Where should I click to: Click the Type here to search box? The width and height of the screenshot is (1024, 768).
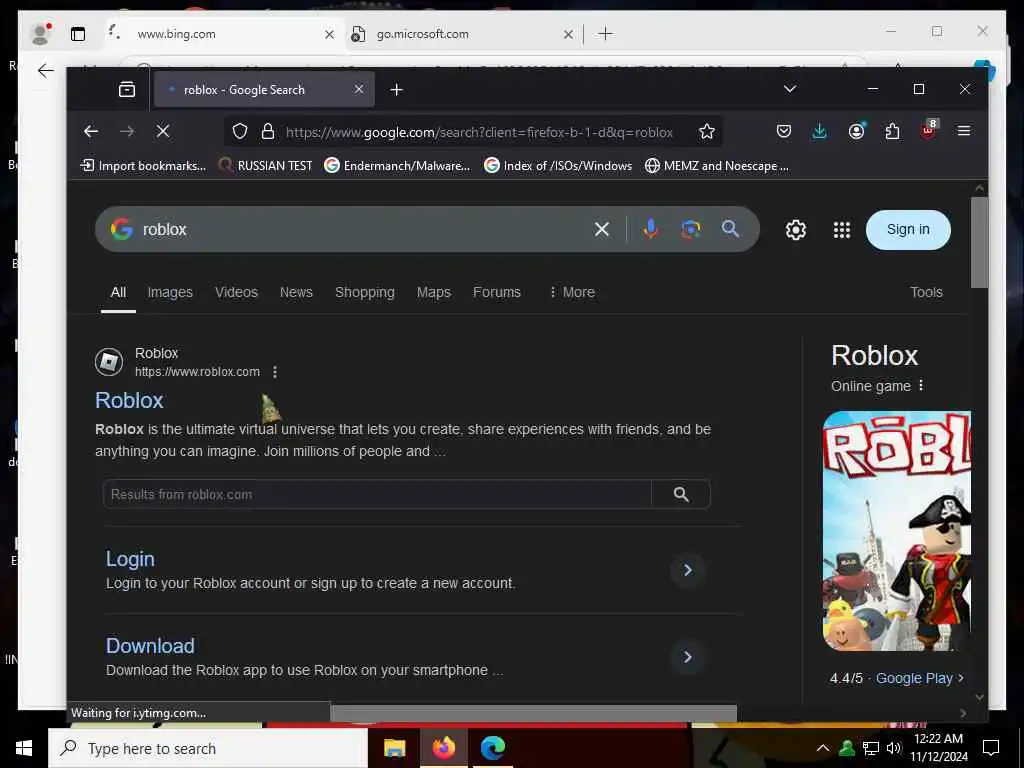[x=208, y=748]
